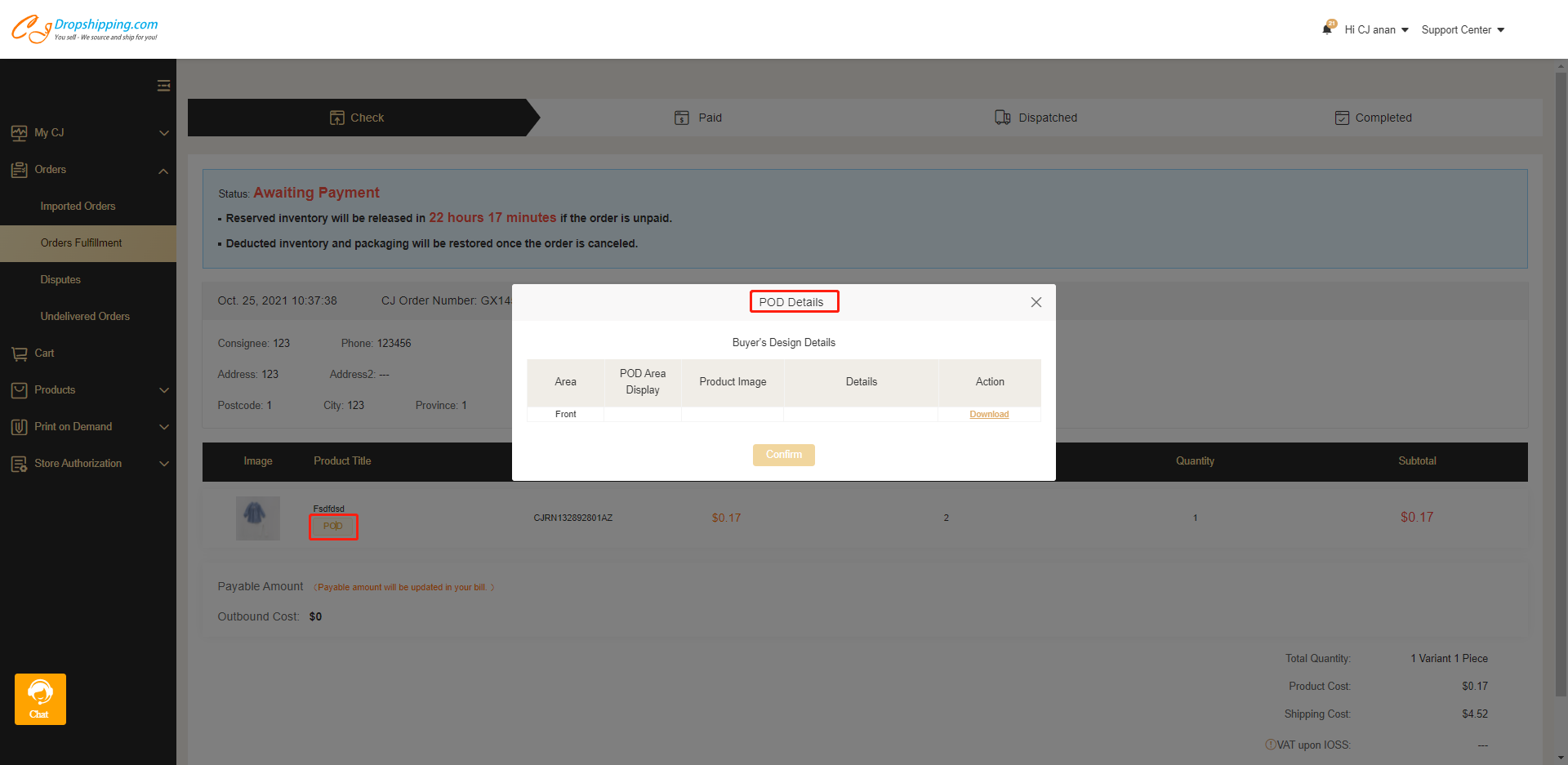Click the product thumbnail image

(x=257, y=518)
